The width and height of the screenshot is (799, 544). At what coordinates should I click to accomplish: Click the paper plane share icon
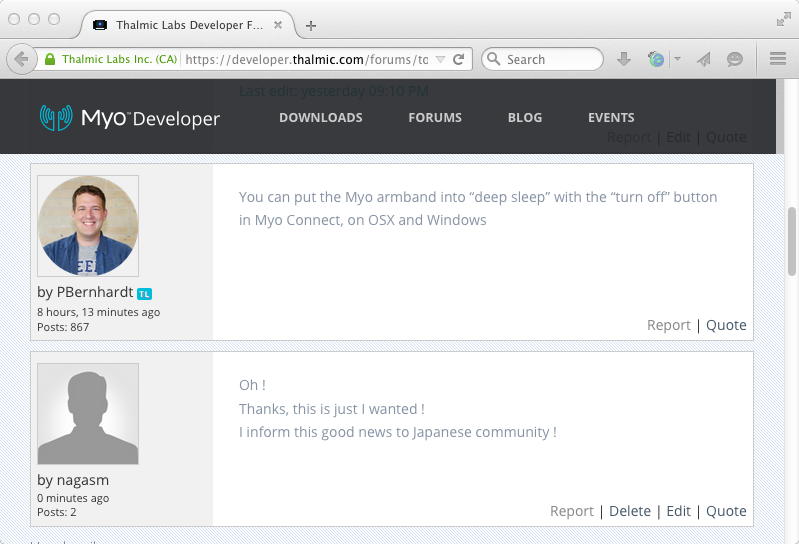click(x=704, y=60)
